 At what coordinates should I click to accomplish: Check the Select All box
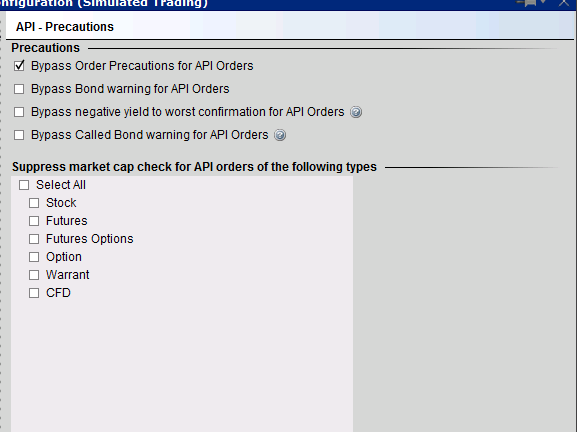pos(24,185)
